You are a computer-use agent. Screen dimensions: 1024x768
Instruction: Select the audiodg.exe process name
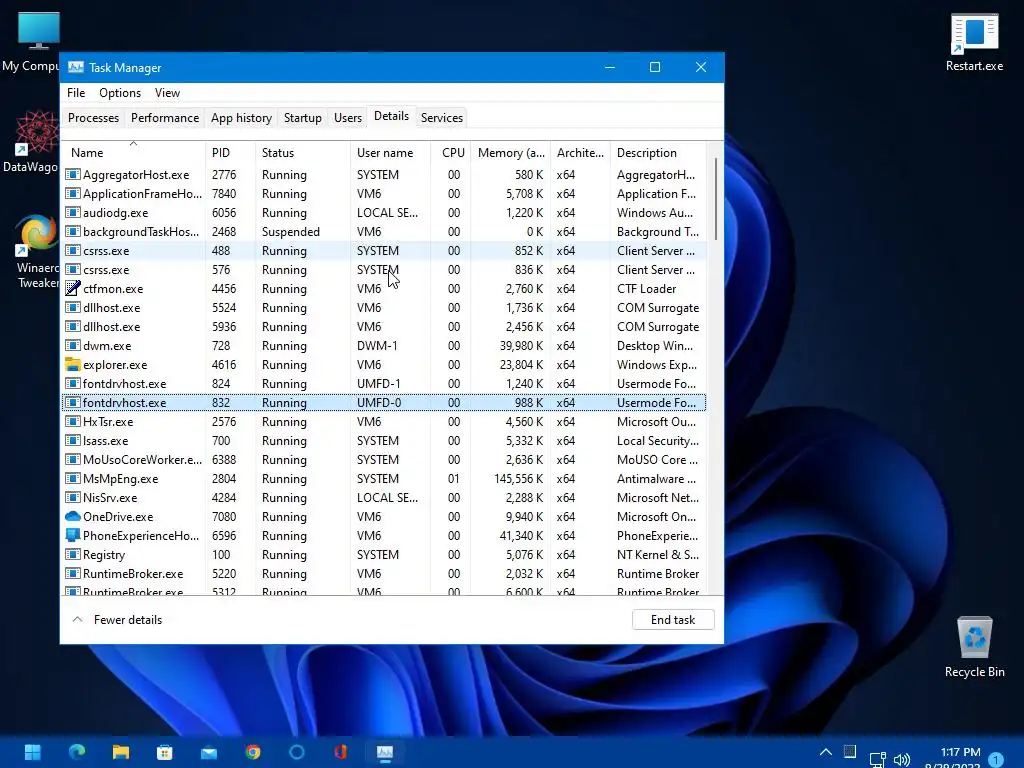(116, 213)
